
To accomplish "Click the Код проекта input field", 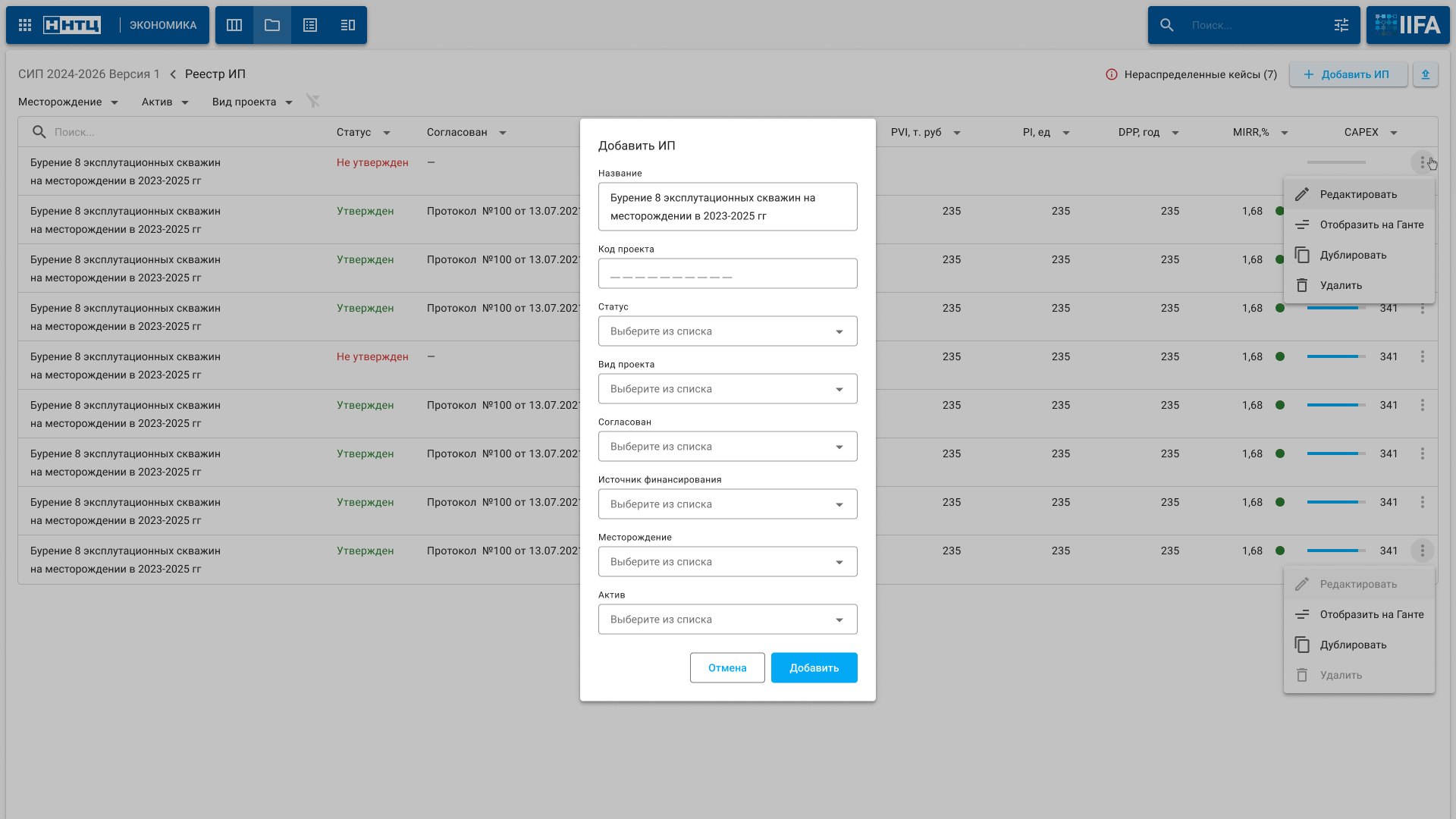I will coord(727,274).
